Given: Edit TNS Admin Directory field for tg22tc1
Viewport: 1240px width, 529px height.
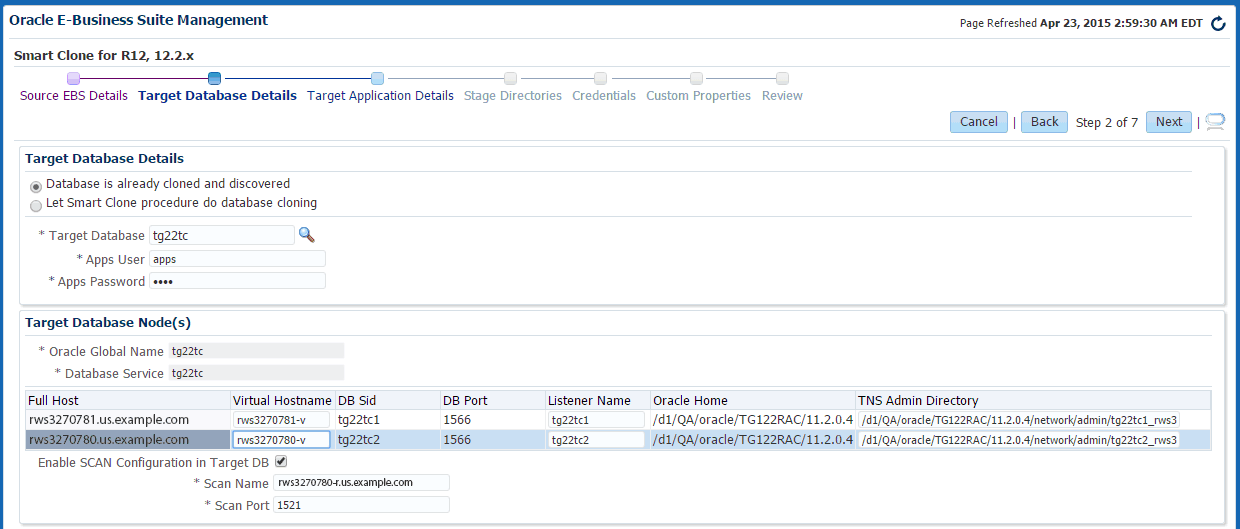Looking at the screenshot, I should point(1019,420).
